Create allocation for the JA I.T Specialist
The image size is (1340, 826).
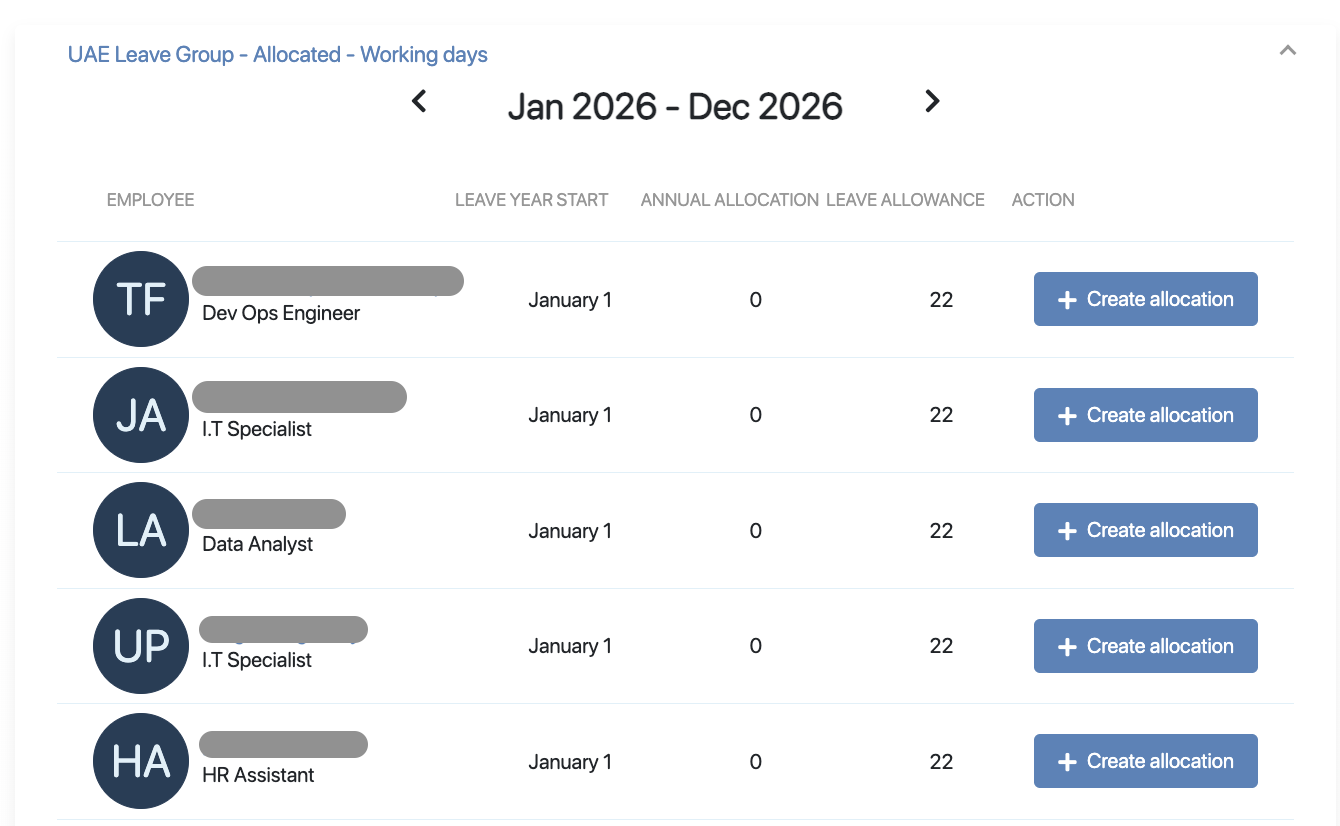pyautogui.click(x=1145, y=415)
